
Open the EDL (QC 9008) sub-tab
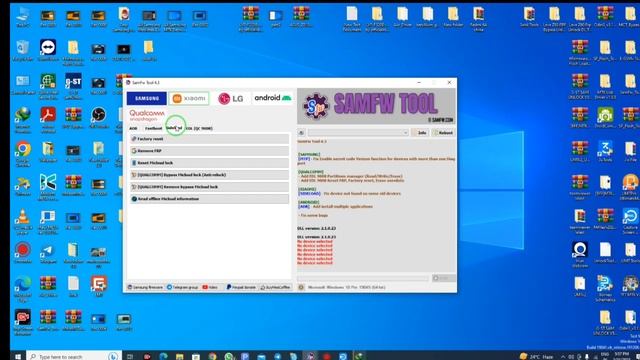point(199,128)
